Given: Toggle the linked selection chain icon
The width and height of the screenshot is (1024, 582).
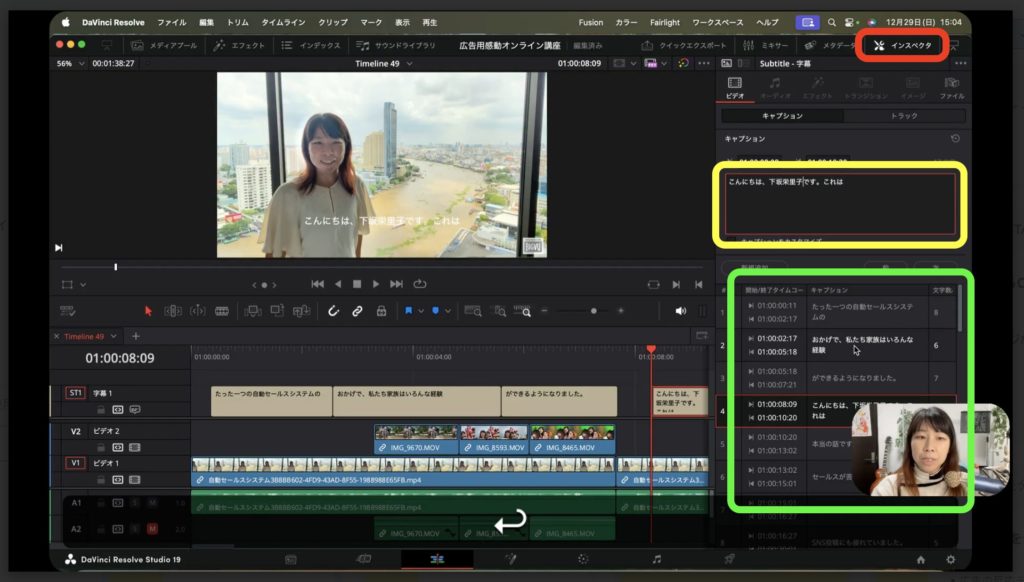Looking at the screenshot, I should point(357,311).
